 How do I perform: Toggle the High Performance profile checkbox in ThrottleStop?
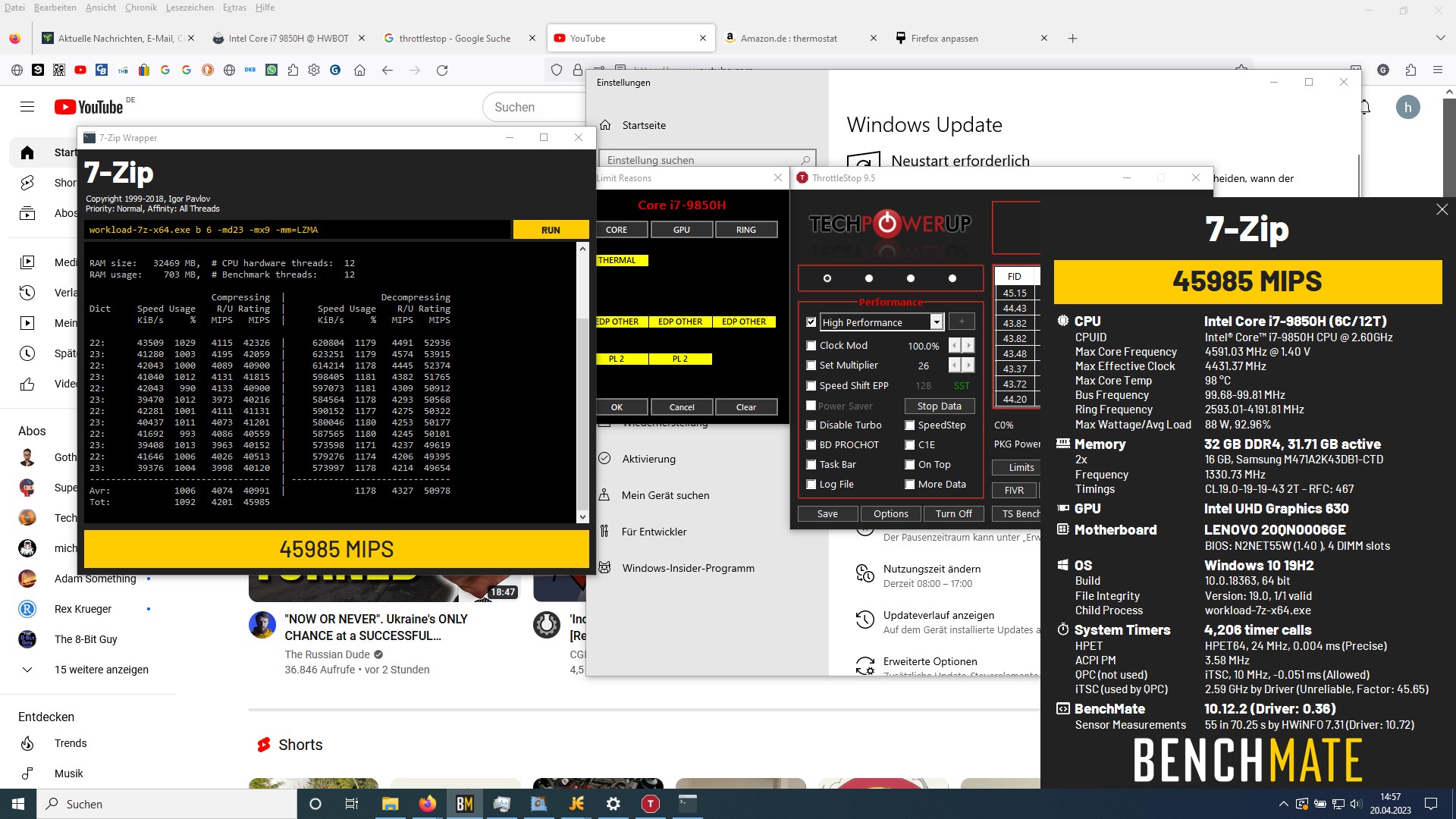(811, 322)
